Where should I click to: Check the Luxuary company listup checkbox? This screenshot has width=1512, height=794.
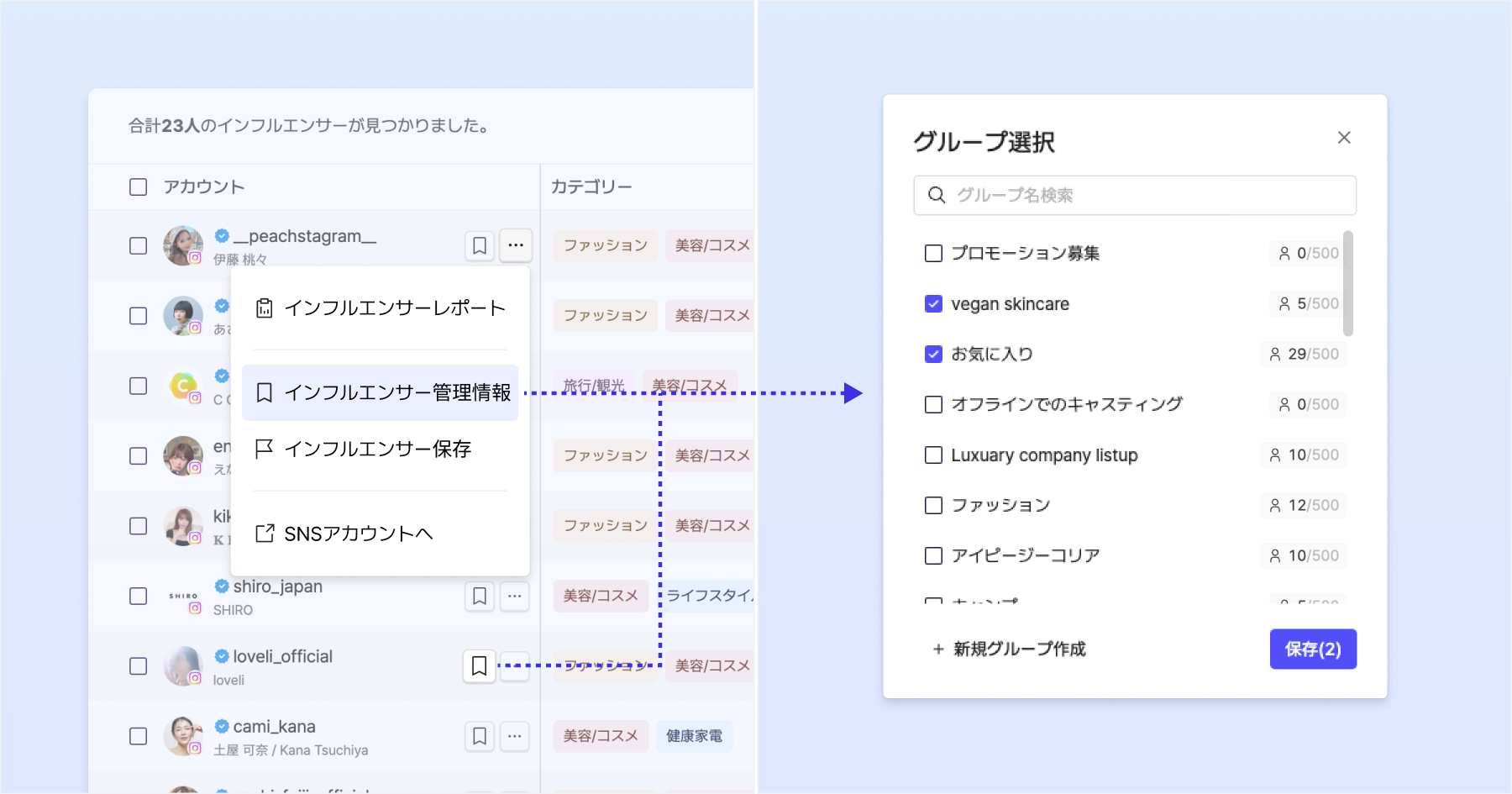[x=933, y=455]
